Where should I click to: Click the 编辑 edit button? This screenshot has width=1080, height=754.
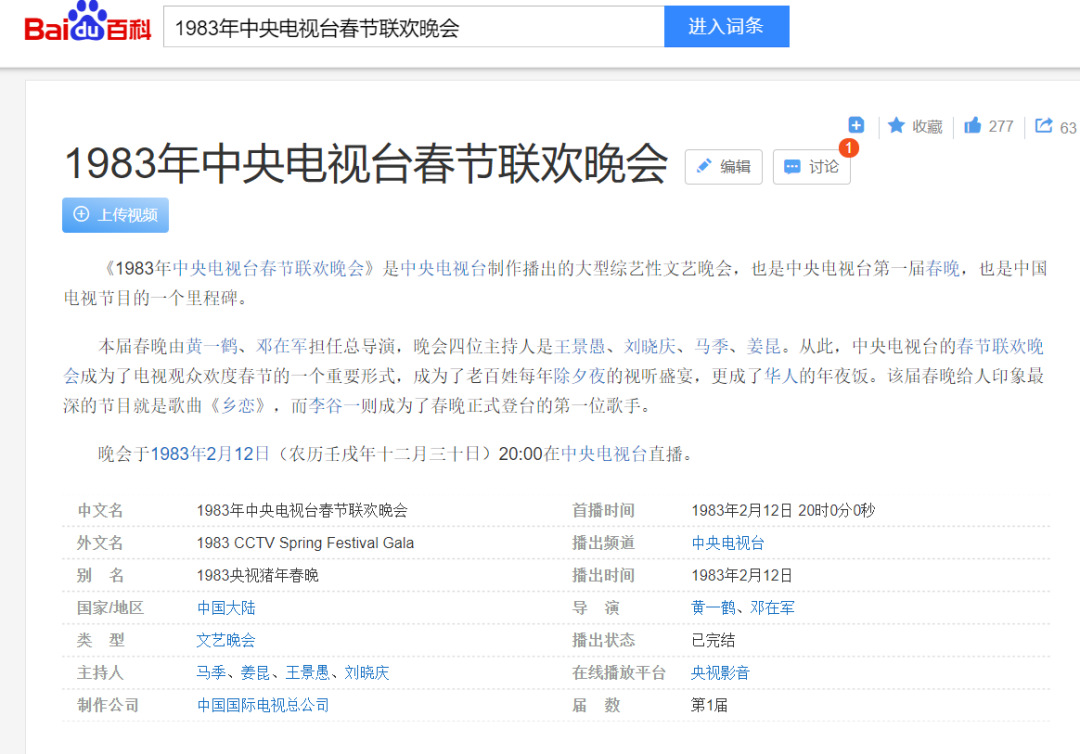(723, 167)
